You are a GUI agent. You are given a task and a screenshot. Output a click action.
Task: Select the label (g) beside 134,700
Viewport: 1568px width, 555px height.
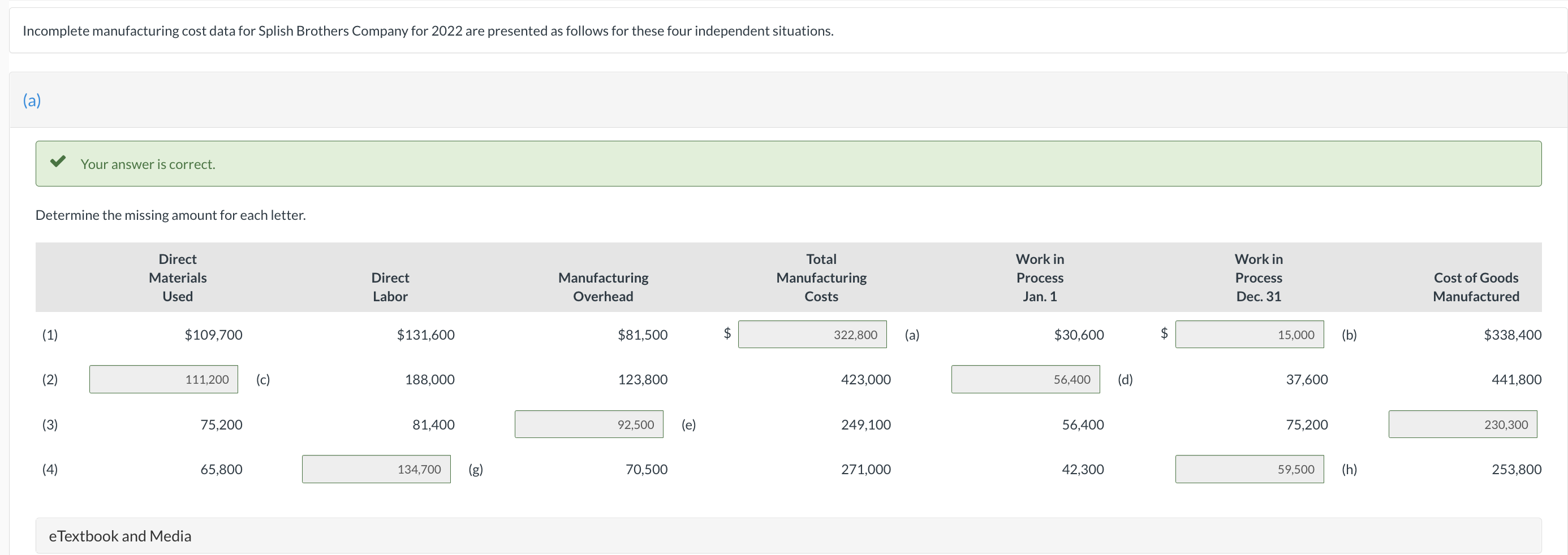[x=475, y=469]
